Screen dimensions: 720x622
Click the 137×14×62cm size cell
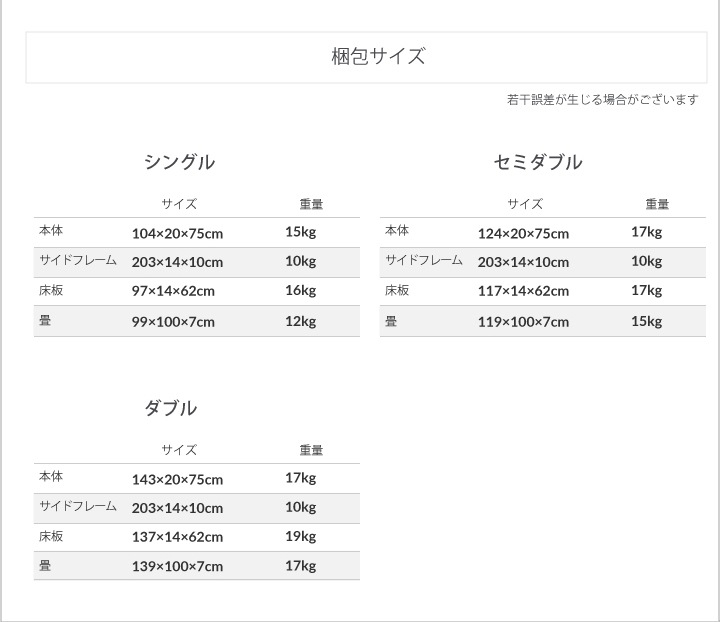click(x=177, y=537)
